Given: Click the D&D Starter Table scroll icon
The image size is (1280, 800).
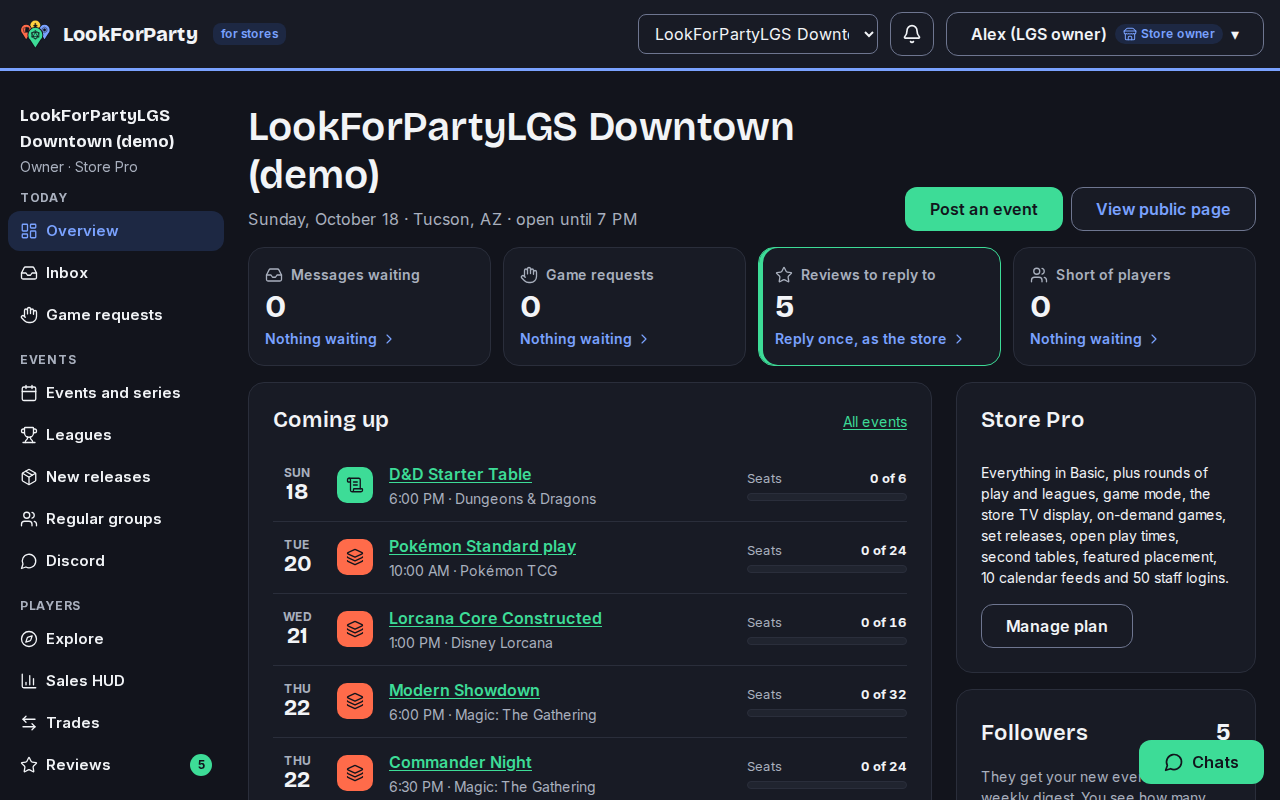Looking at the screenshot, I should (x=355, y=485).
